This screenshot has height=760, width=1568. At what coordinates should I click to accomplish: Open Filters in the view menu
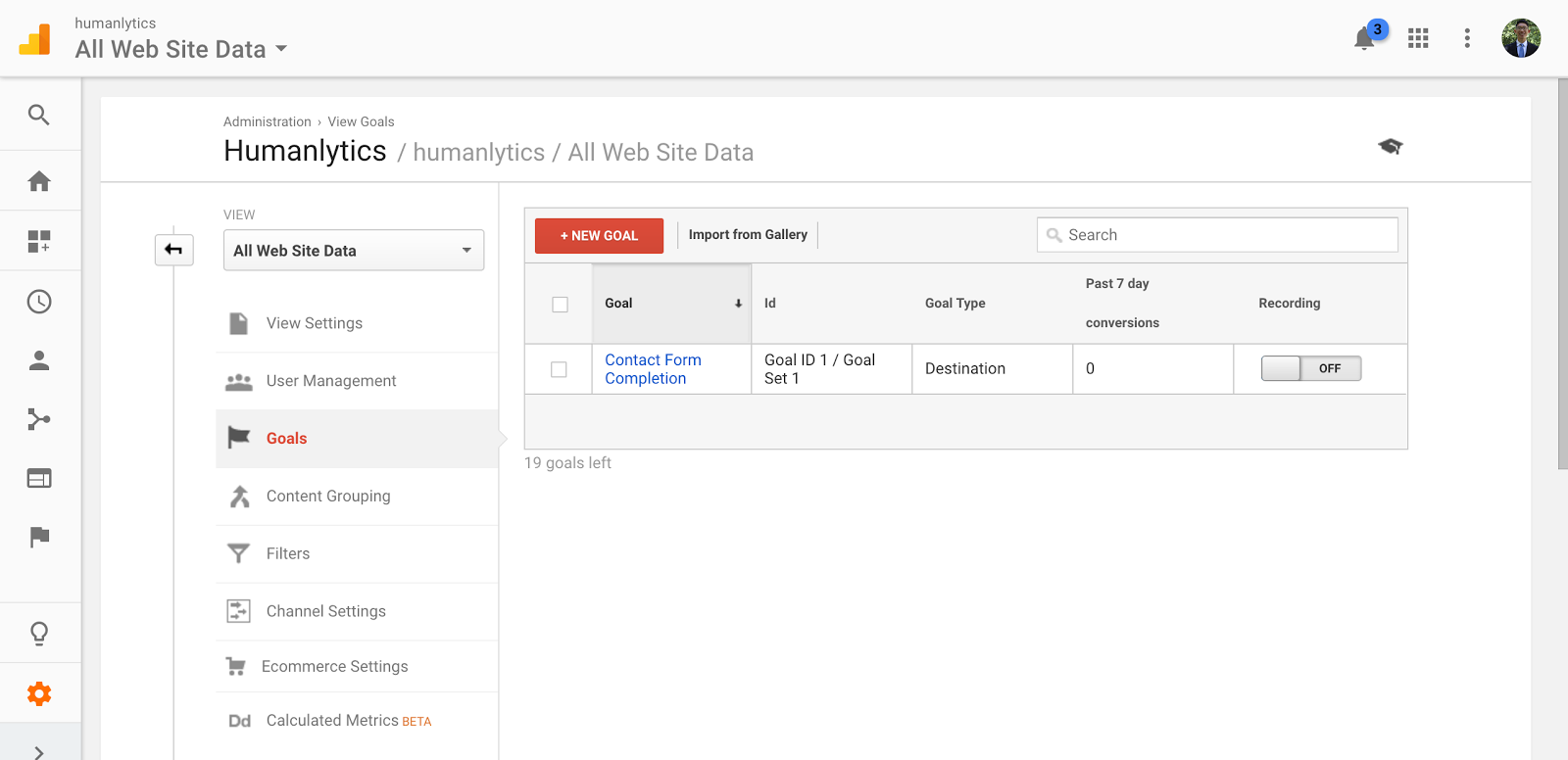pyautogui.click(x=288, y=553)
